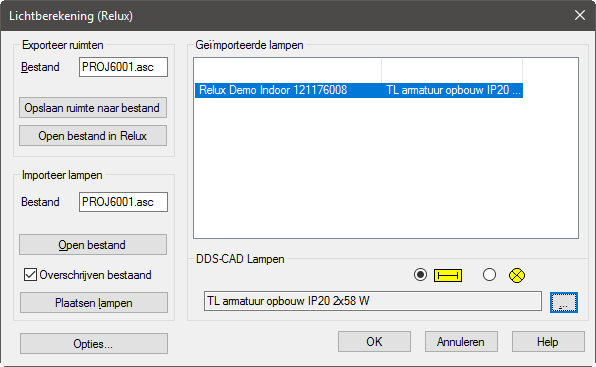
Task: Click Opslaan ruimte naar bestand button
Action: click(93, 108)
